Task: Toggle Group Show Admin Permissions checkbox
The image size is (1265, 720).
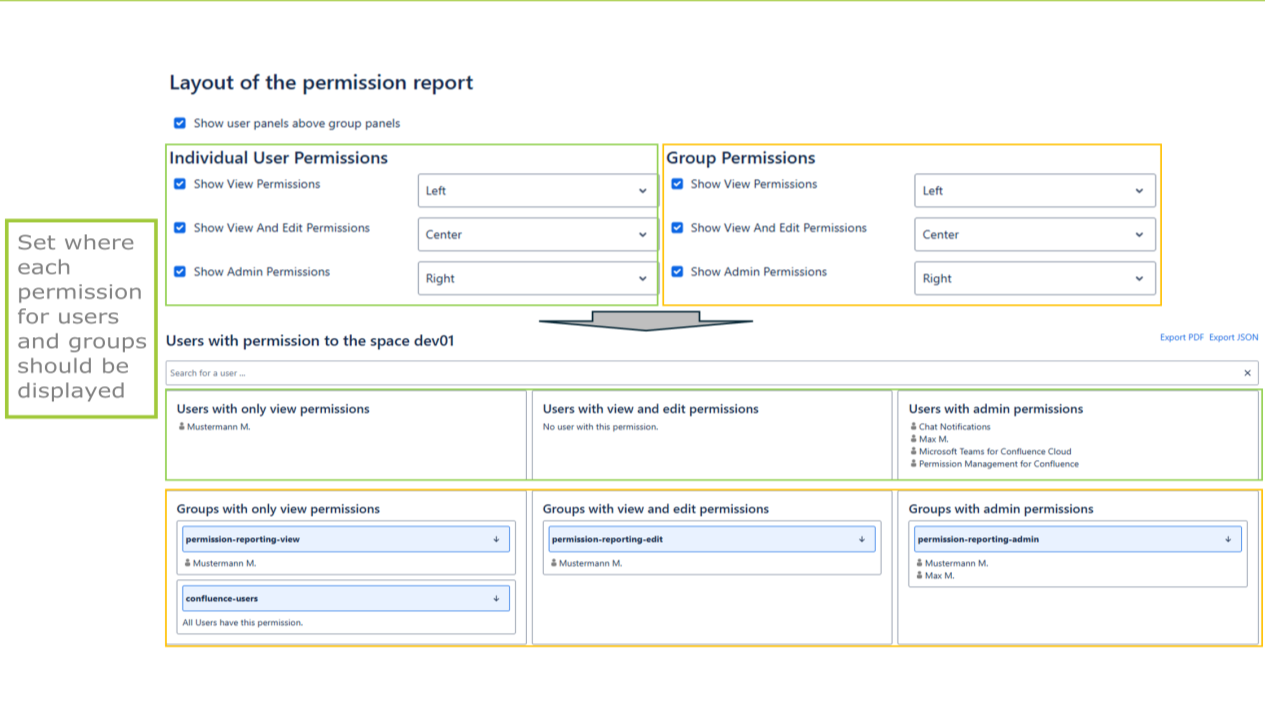Action: 677,272
